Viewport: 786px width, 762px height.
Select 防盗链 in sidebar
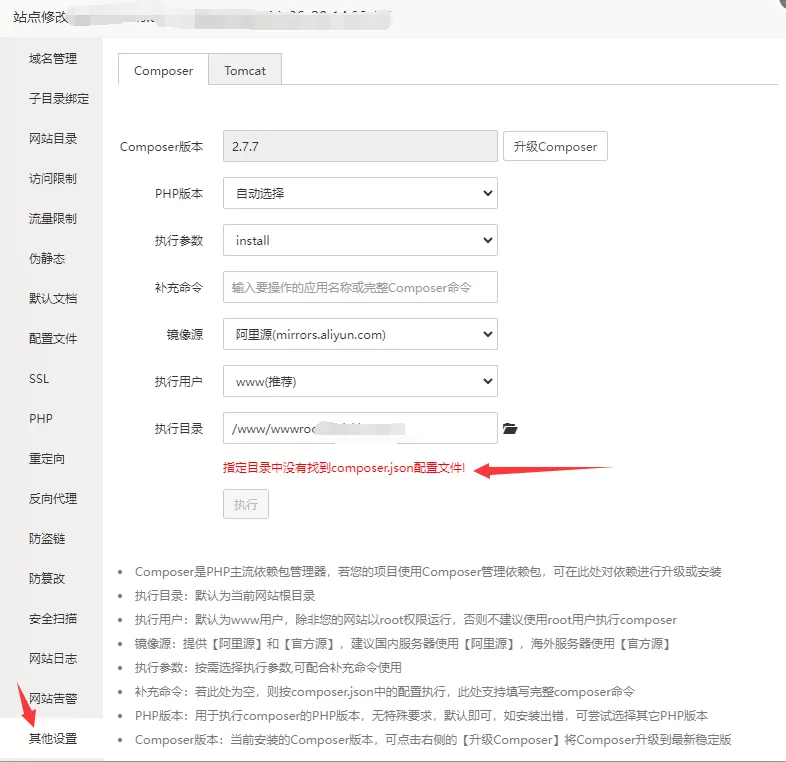[x=47, y=539]
